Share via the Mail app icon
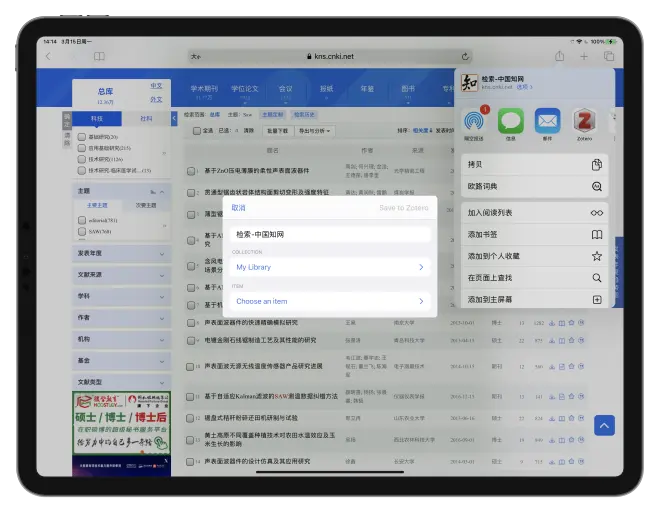This screenshot has height=513, width=660. click(547, 121)
